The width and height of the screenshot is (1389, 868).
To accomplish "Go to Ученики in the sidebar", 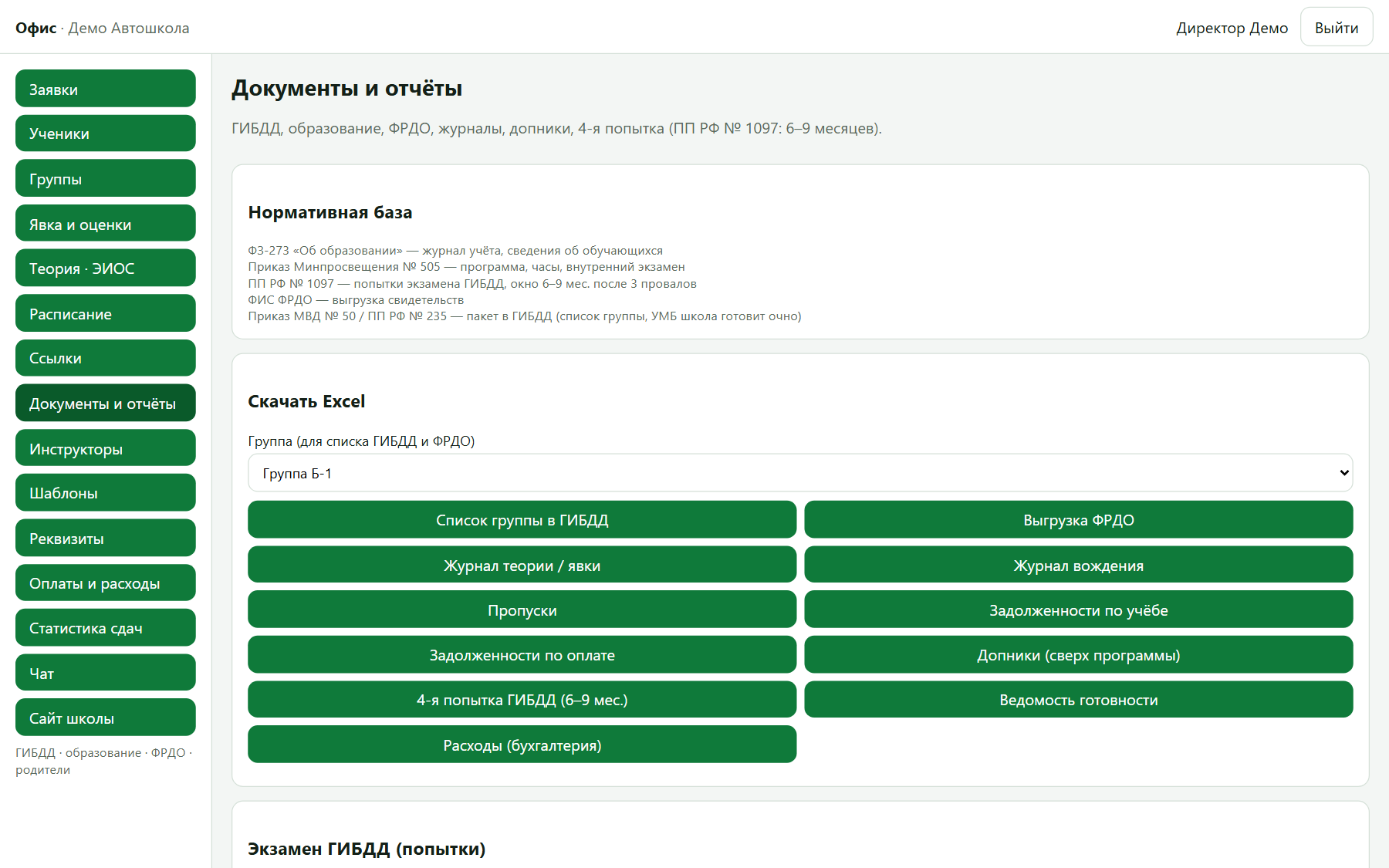I will (x=105, y=133).
